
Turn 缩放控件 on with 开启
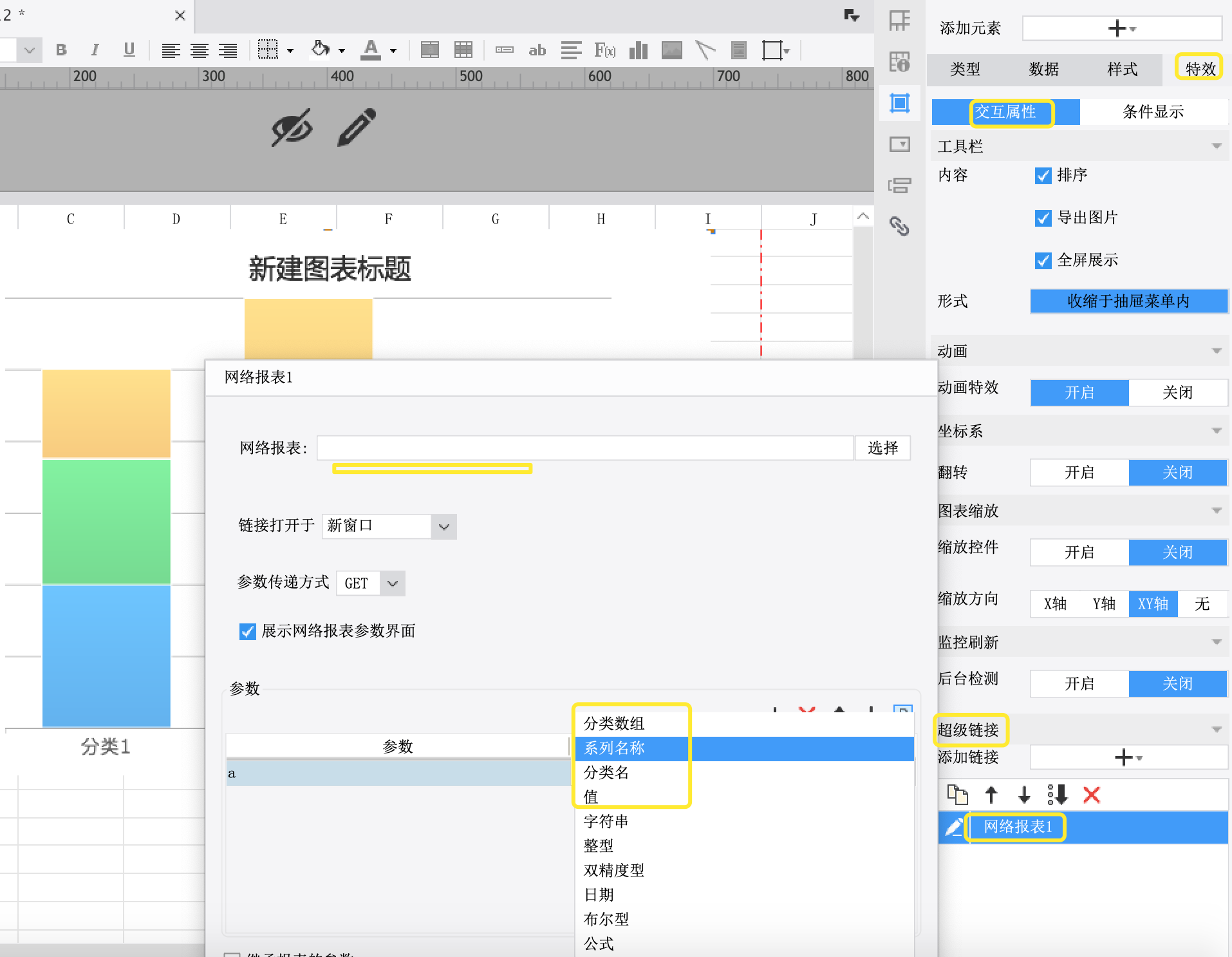1079,553
